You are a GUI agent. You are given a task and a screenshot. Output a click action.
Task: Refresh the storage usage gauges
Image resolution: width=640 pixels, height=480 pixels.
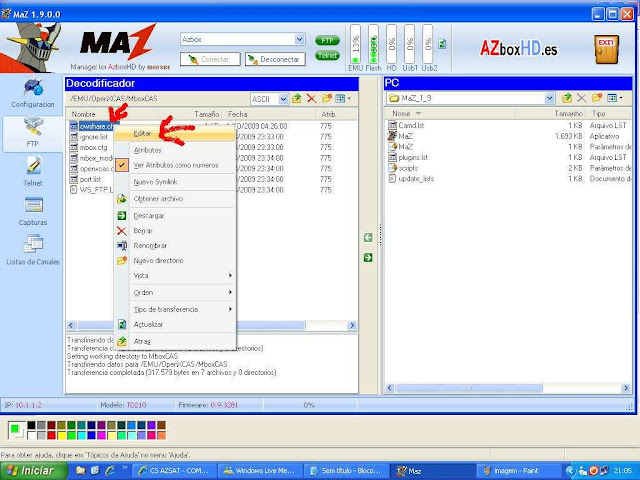click(442, 44)
